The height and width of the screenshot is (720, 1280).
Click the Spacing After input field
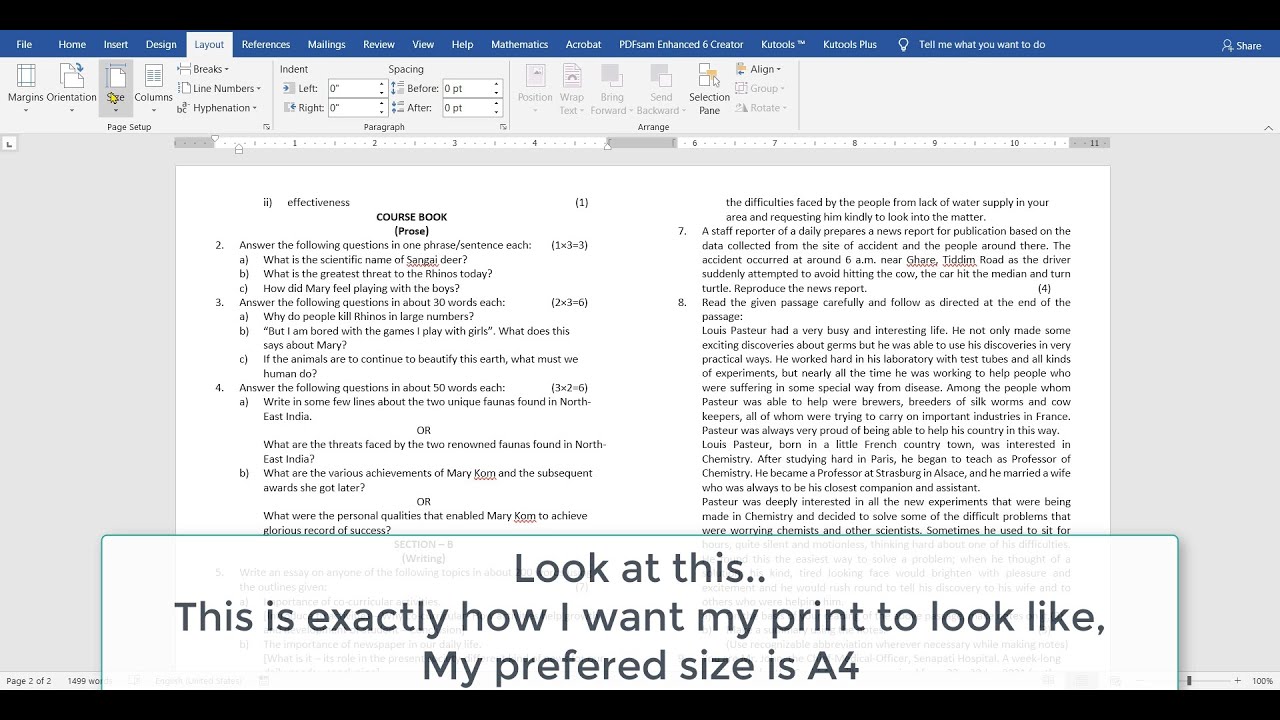pos(466,108)
